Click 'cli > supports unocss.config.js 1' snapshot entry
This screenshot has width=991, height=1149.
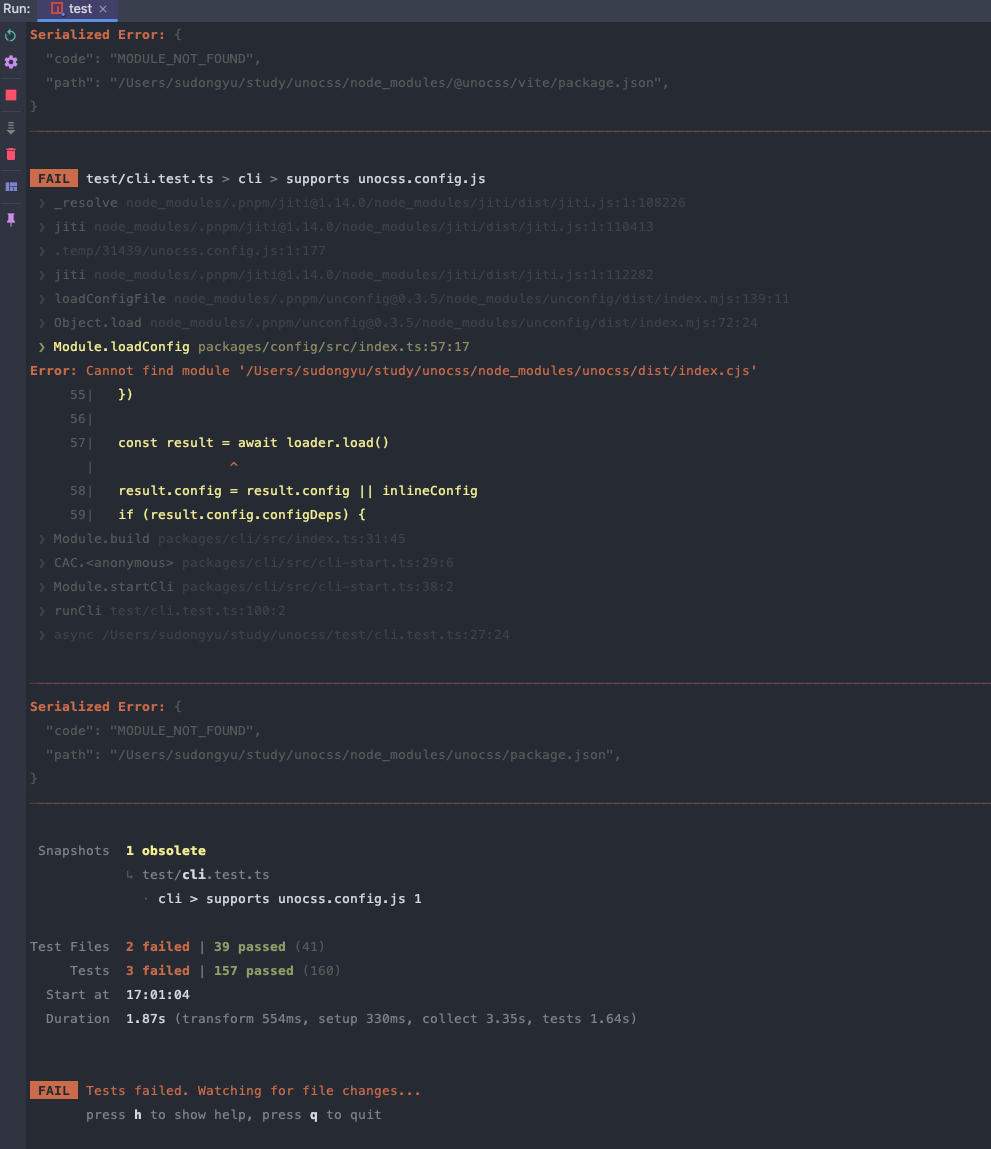(290, 899)
